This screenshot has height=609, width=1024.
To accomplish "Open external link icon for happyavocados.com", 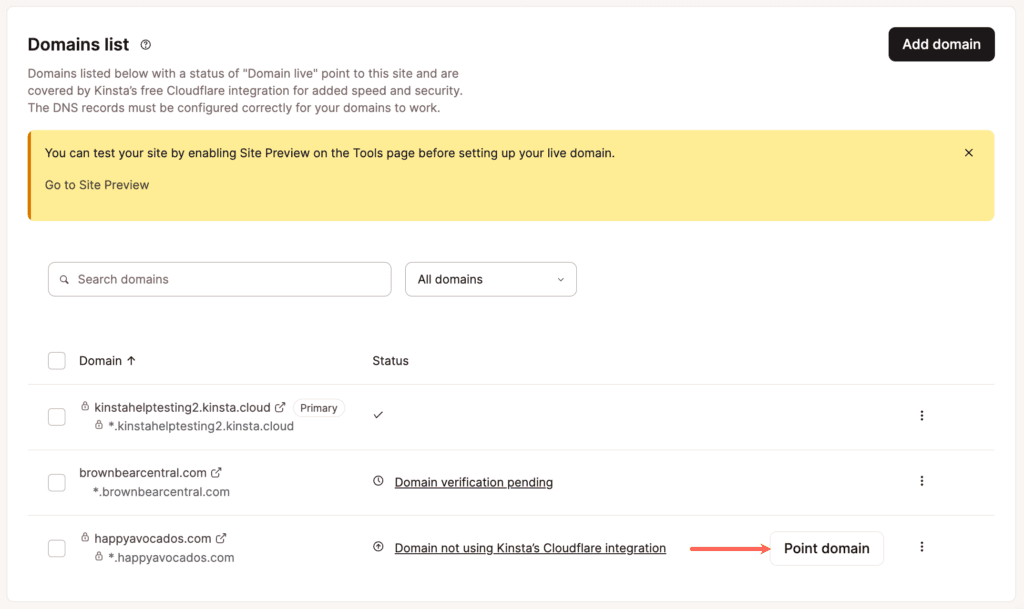I will coord(221,539).
